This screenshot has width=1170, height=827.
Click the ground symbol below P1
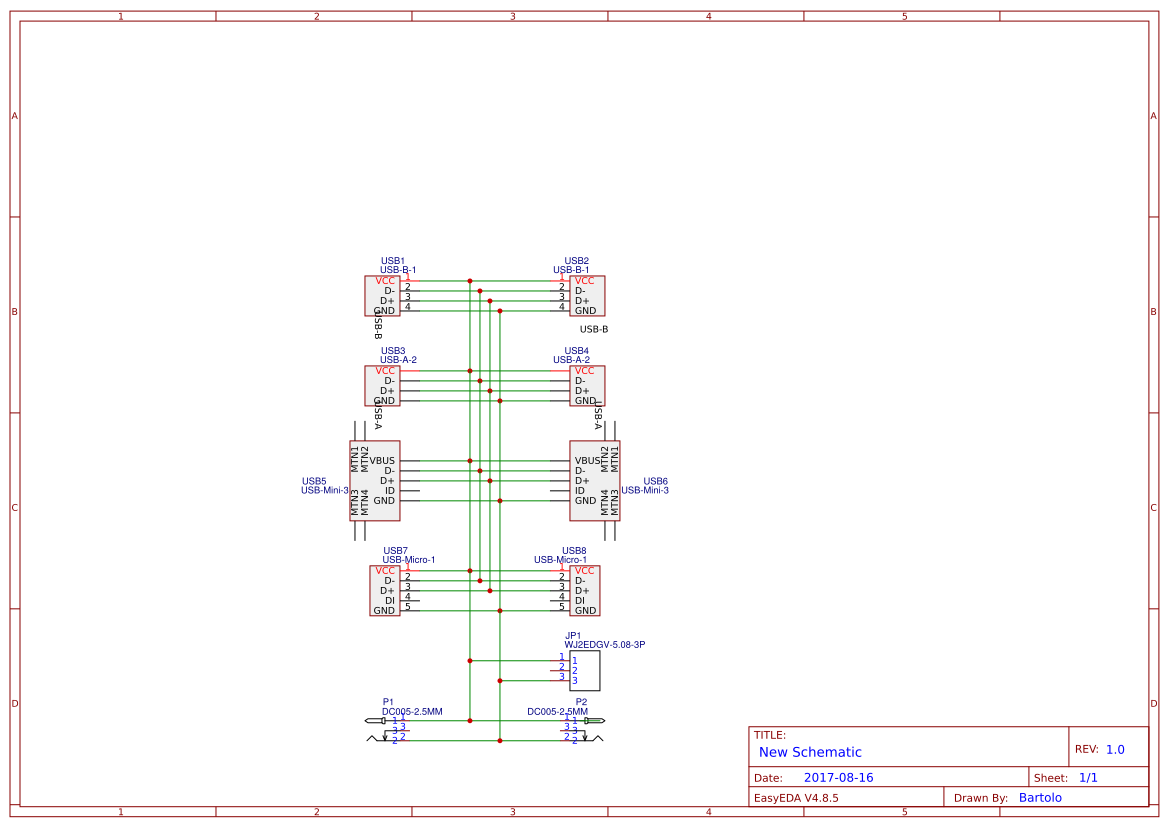(387, 740)
